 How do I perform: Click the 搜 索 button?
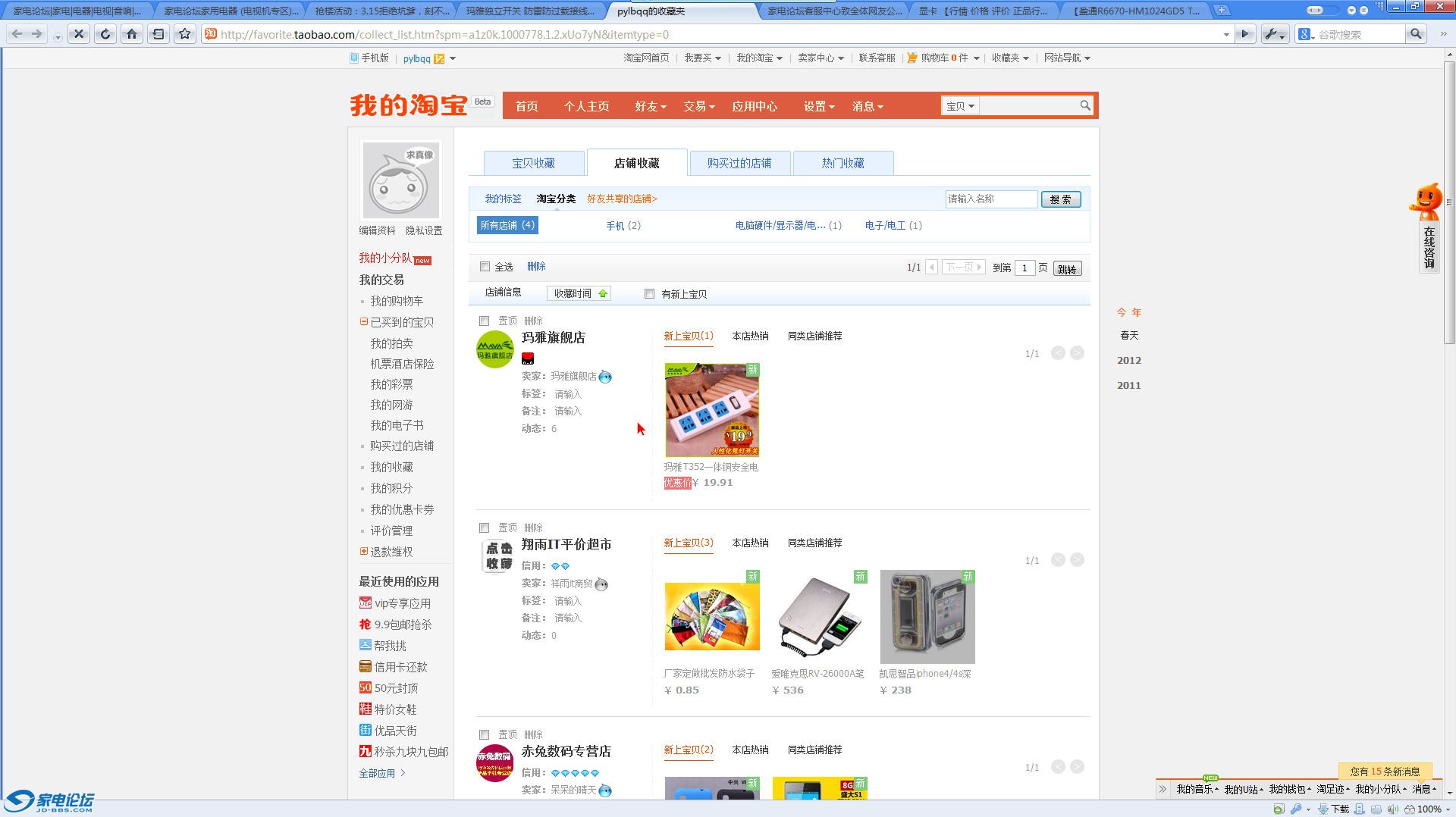tap(1061, 199)
